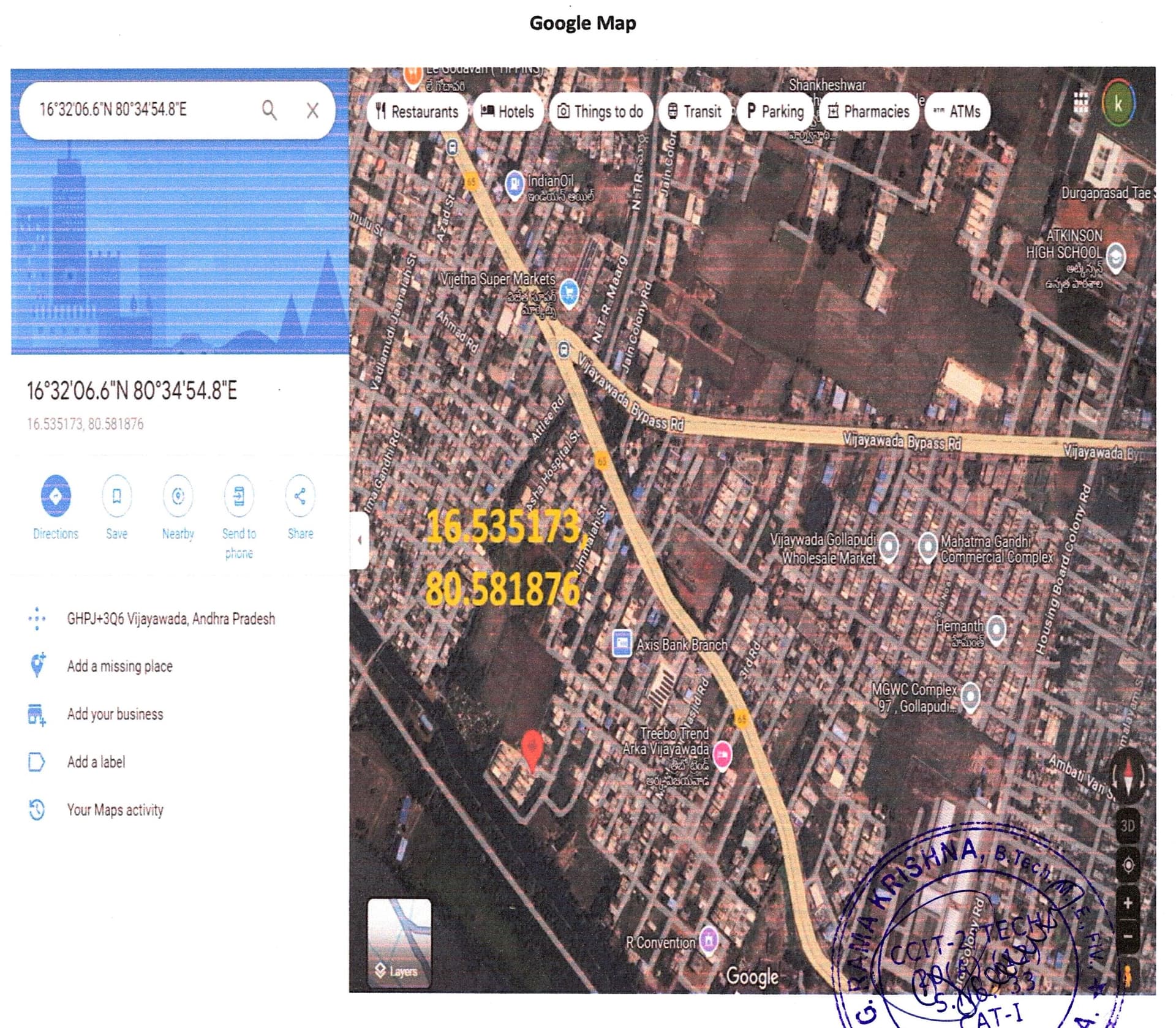Open the Vijetha Super Markets marker
This screenshot has width=1176, height=1028.
tap(570, 292)
